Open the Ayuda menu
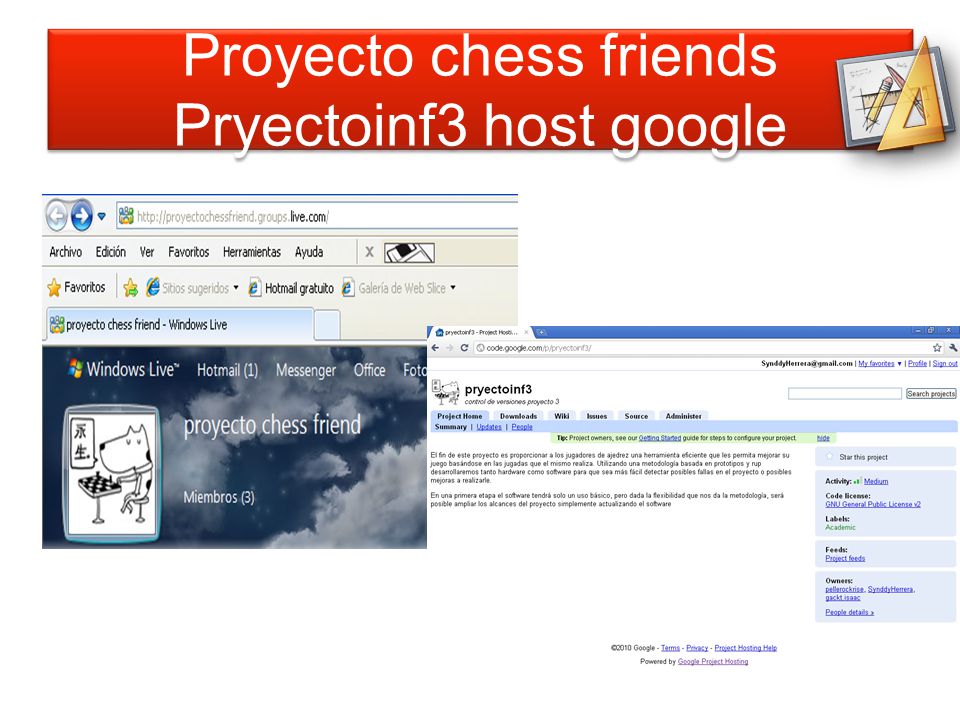960x720 pixels. tap(309, 252)
